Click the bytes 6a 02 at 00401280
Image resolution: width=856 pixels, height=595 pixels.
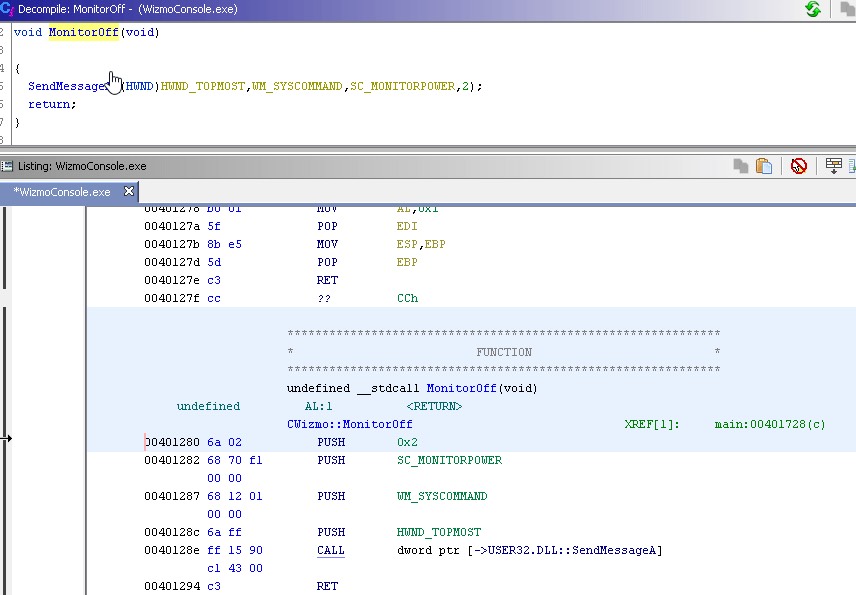[x=224, y=442]
